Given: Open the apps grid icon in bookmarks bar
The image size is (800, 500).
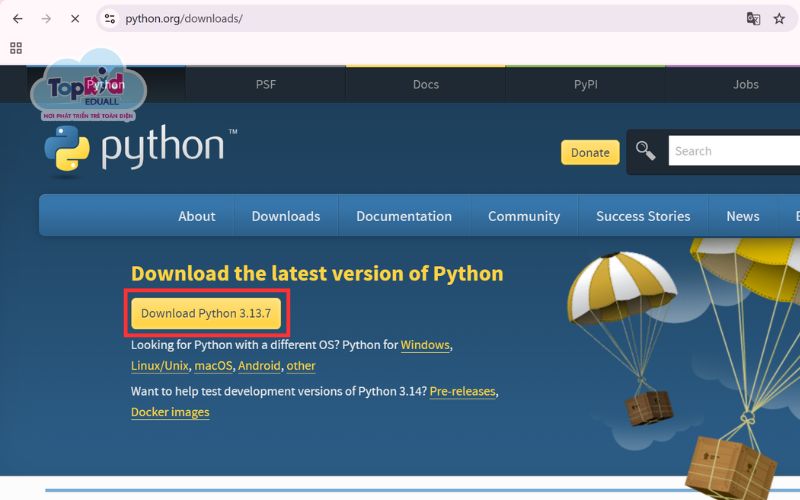Looking at the screenshot, I should (16, 48).
